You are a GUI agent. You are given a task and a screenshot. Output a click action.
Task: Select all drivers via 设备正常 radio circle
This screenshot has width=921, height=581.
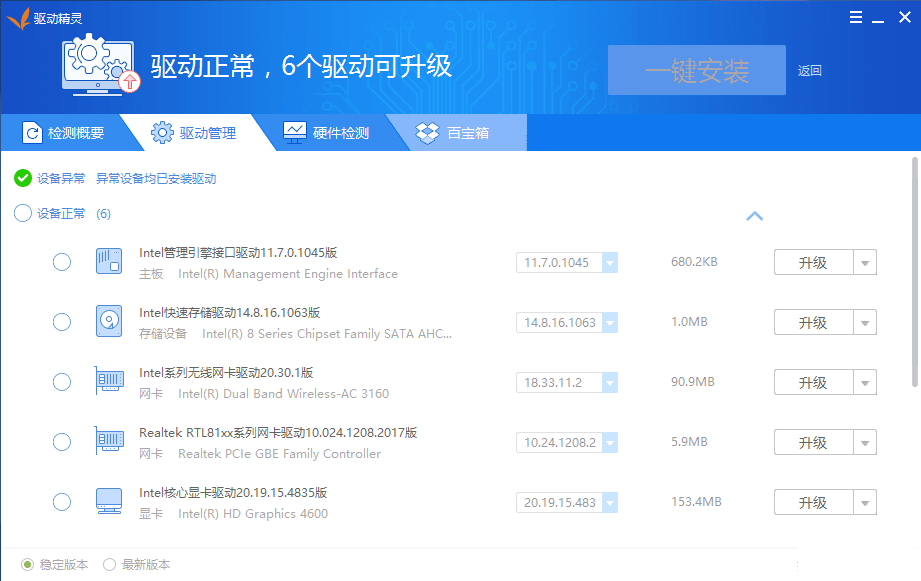pos(23,213)
